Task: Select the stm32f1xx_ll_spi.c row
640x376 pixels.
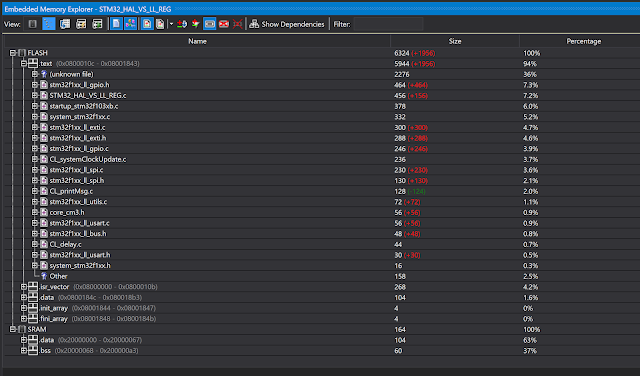Action: point(322,170)
